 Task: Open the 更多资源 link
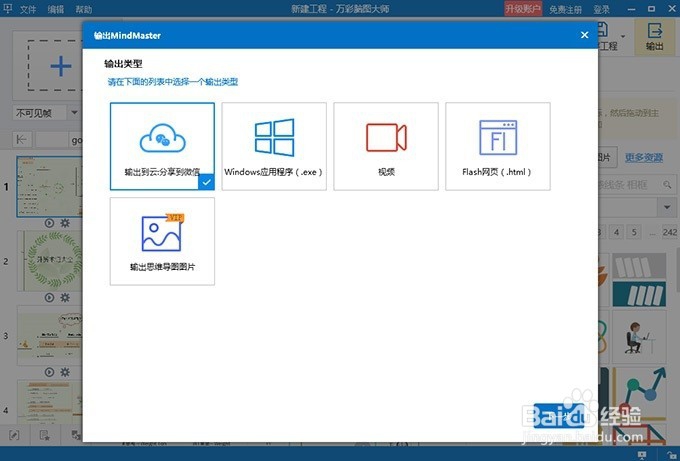pyautogui.click(x=644, y=157)
